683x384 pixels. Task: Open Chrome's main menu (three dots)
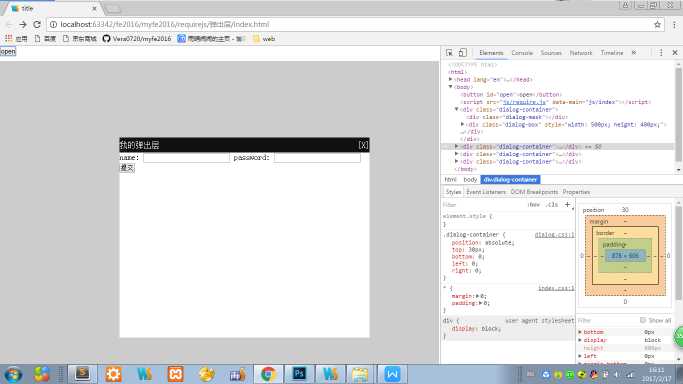(674, 24)
